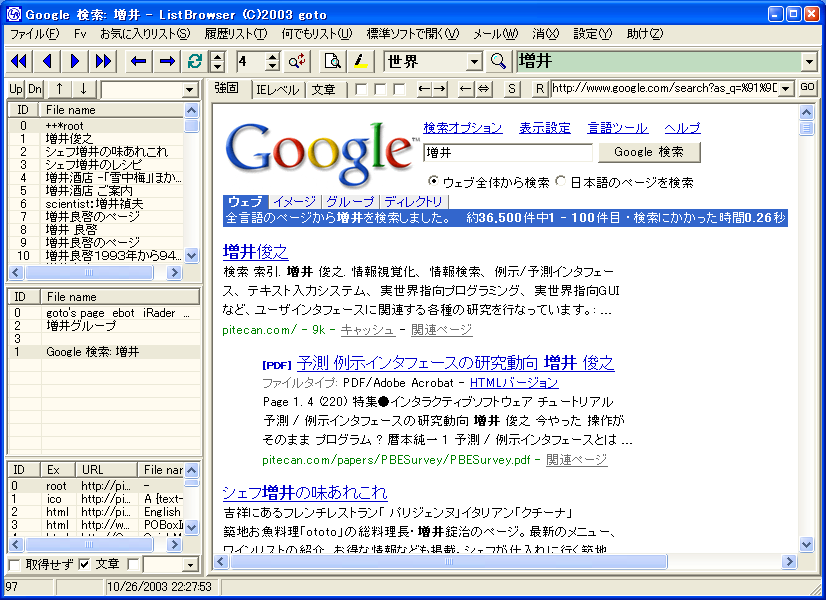Click the Google 検索 button

coord(649,152)
